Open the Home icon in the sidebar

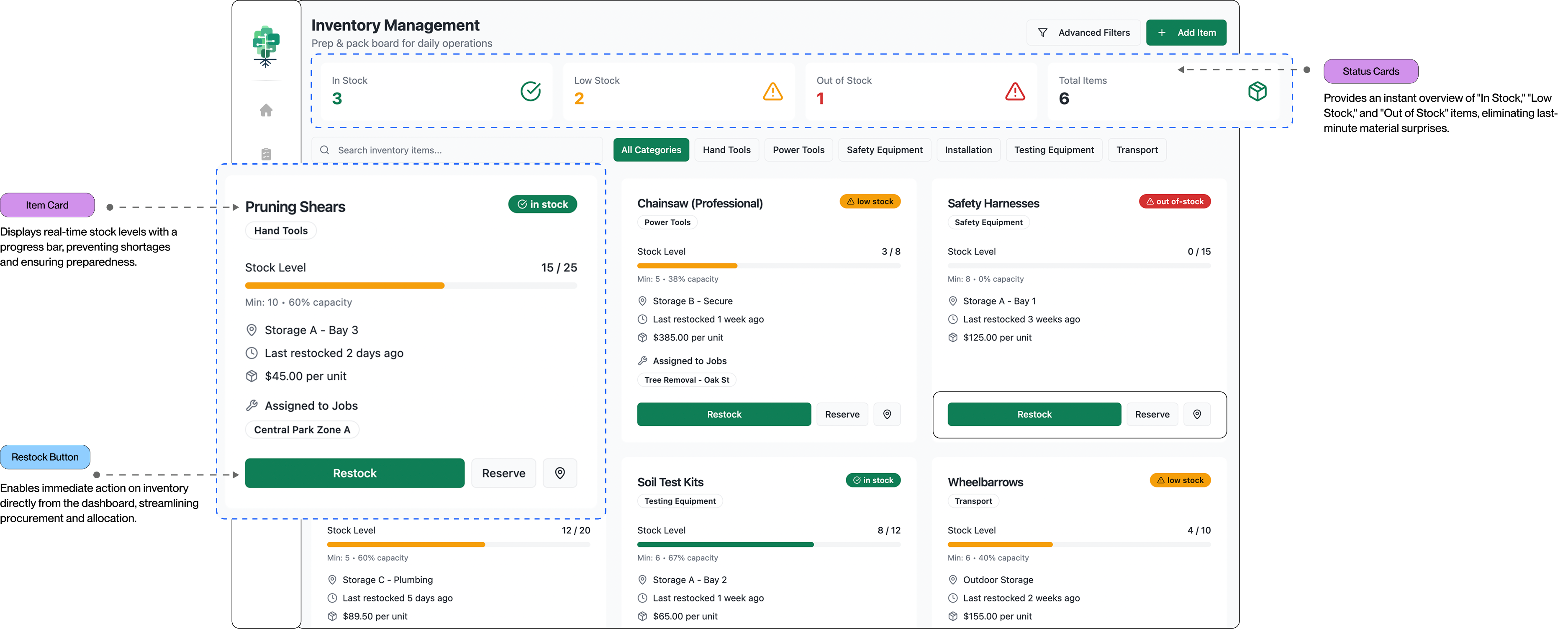266,110
